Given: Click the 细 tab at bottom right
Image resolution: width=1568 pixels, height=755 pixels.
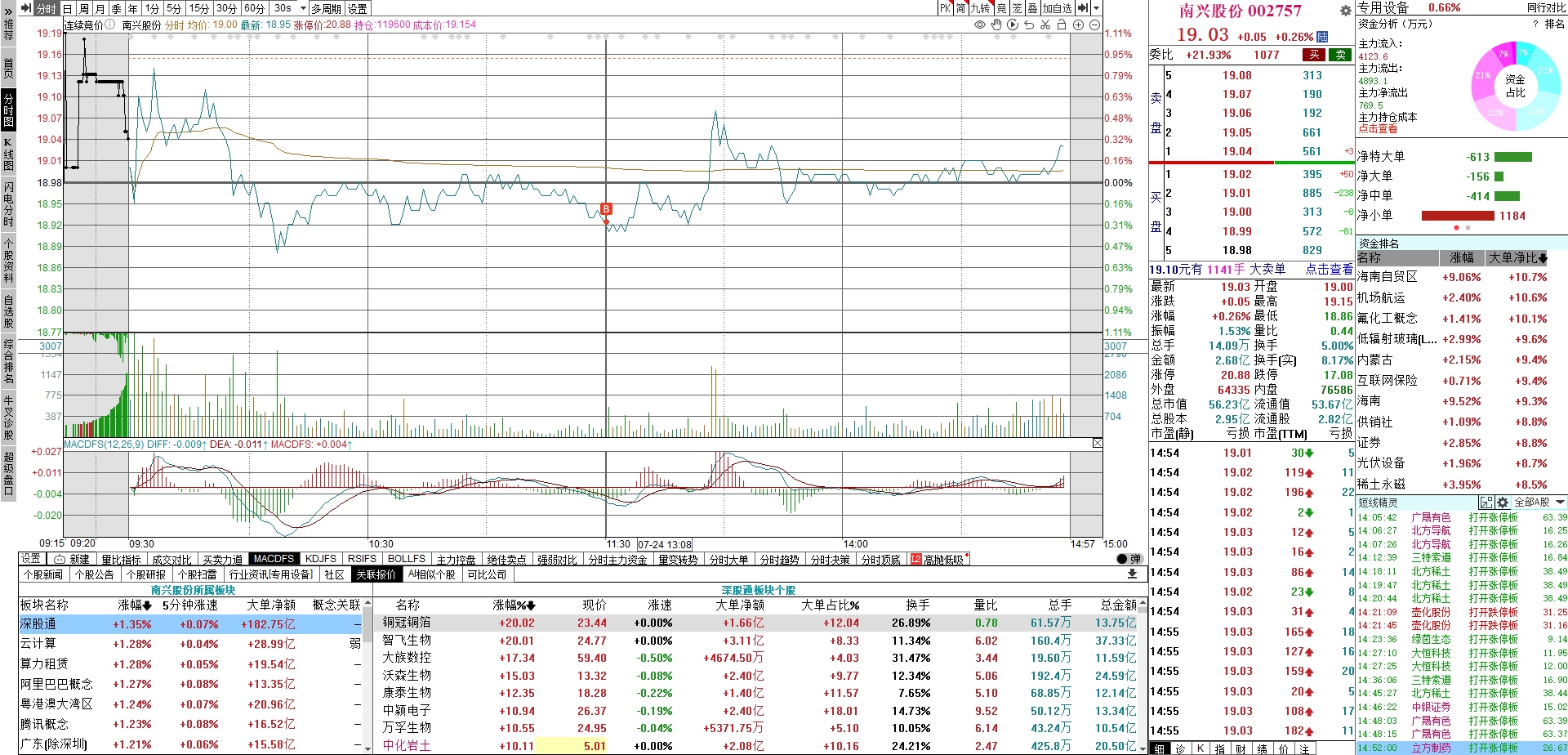Looking at the screenshot, I should 1159,748.
